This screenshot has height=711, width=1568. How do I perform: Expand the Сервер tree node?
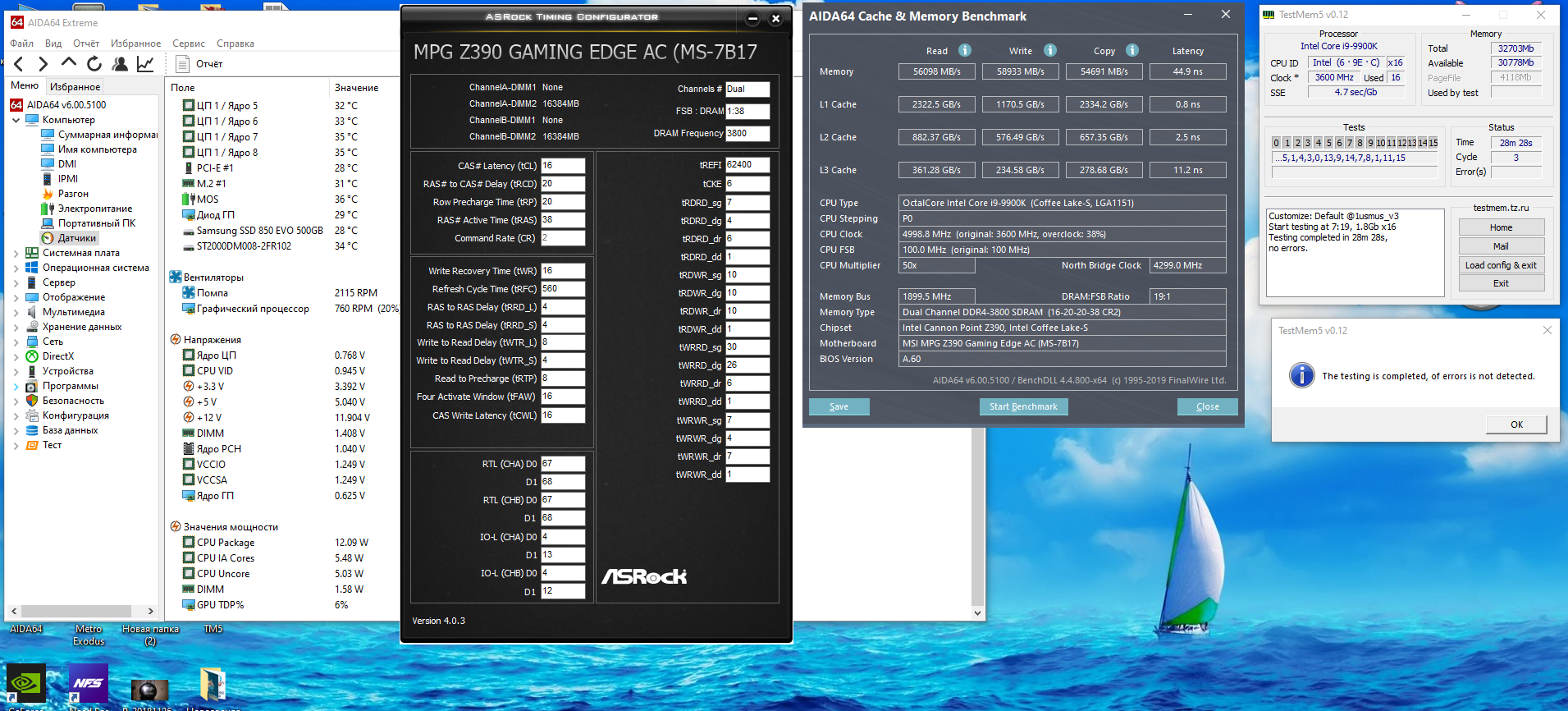pyautogui.click(x=16, y=282)
